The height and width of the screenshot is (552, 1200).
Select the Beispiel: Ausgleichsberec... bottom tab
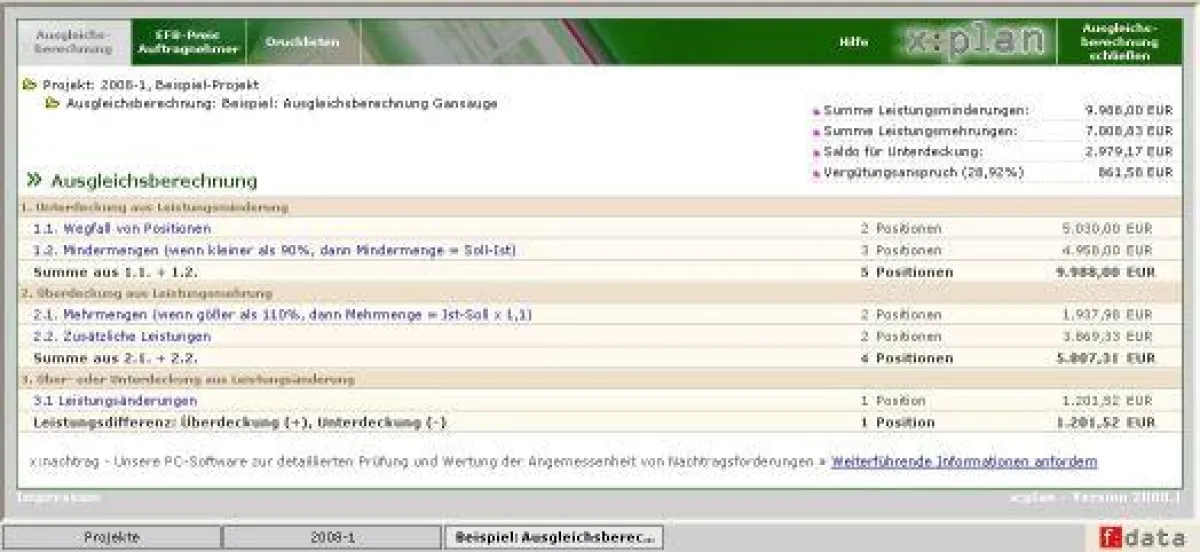coord(554,538)
